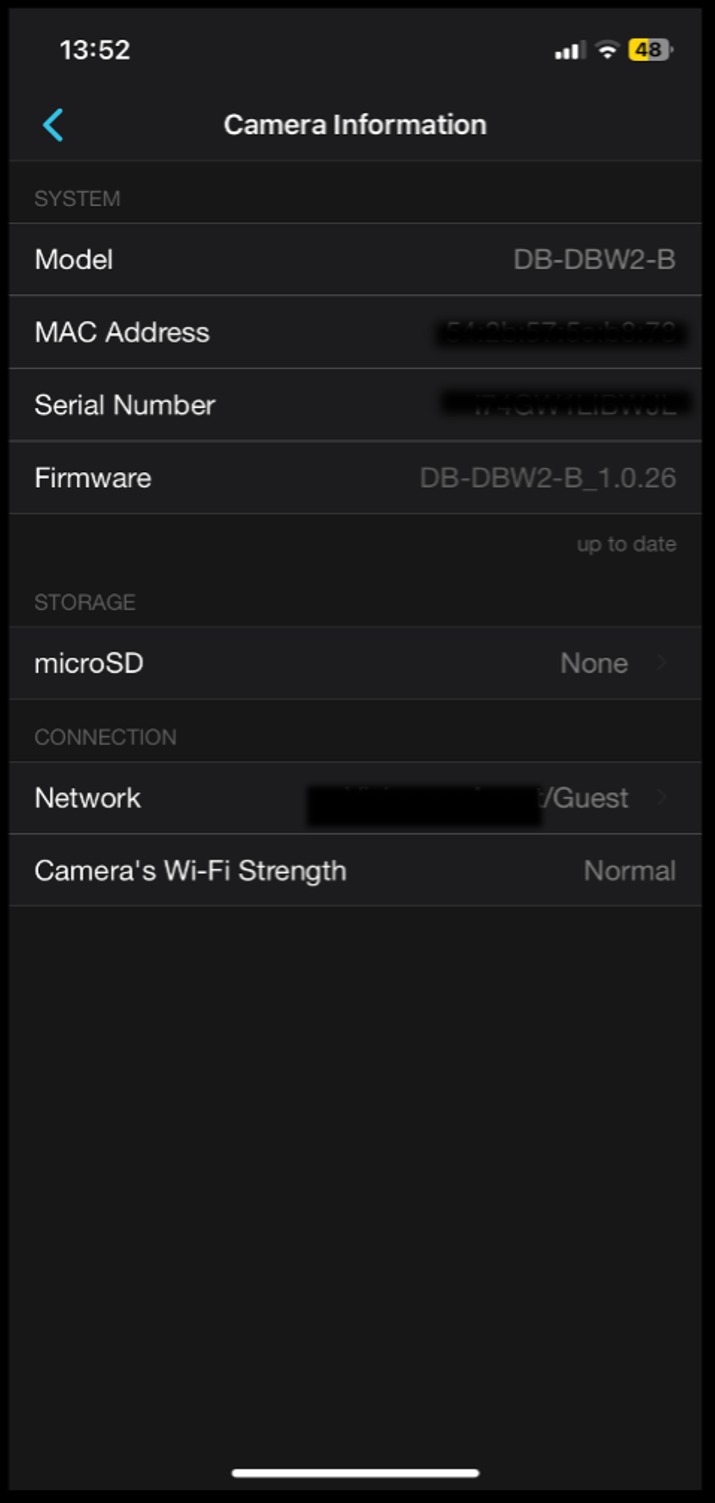This screenshot has width=715, height=1503.
Task: Tap the Firmware version row
Action: click(x=357, y=478)
